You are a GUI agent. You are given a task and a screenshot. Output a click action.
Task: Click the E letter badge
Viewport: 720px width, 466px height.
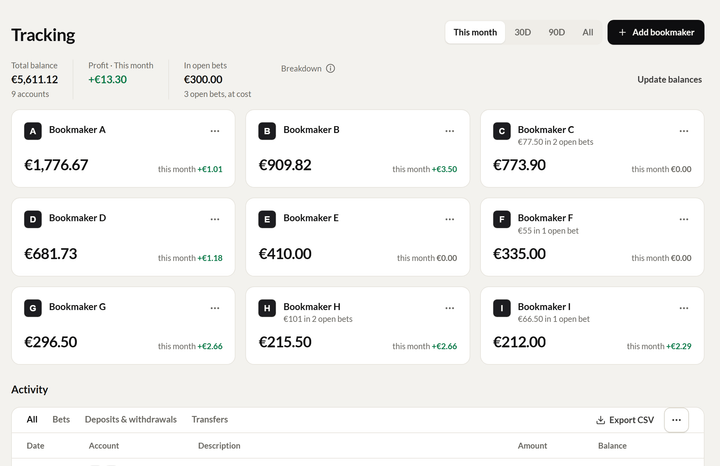pos(267,219)
